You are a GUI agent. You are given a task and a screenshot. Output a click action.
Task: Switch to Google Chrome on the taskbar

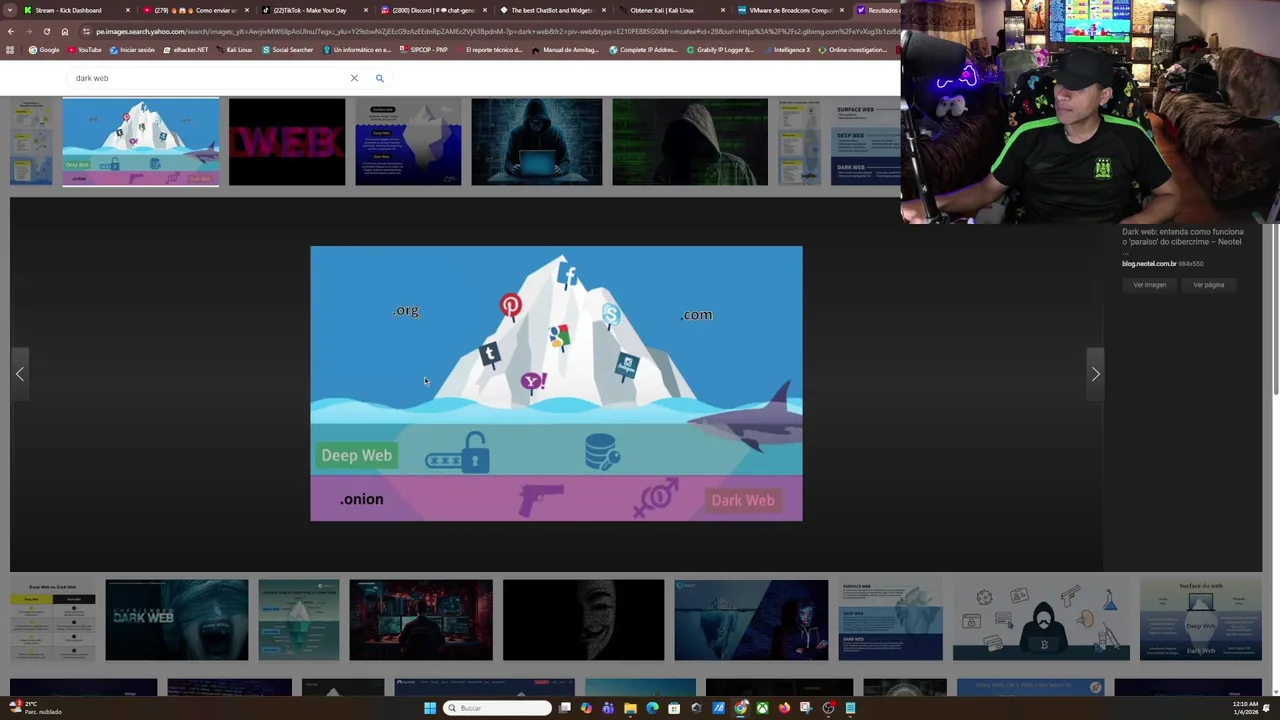click(741, 708)
